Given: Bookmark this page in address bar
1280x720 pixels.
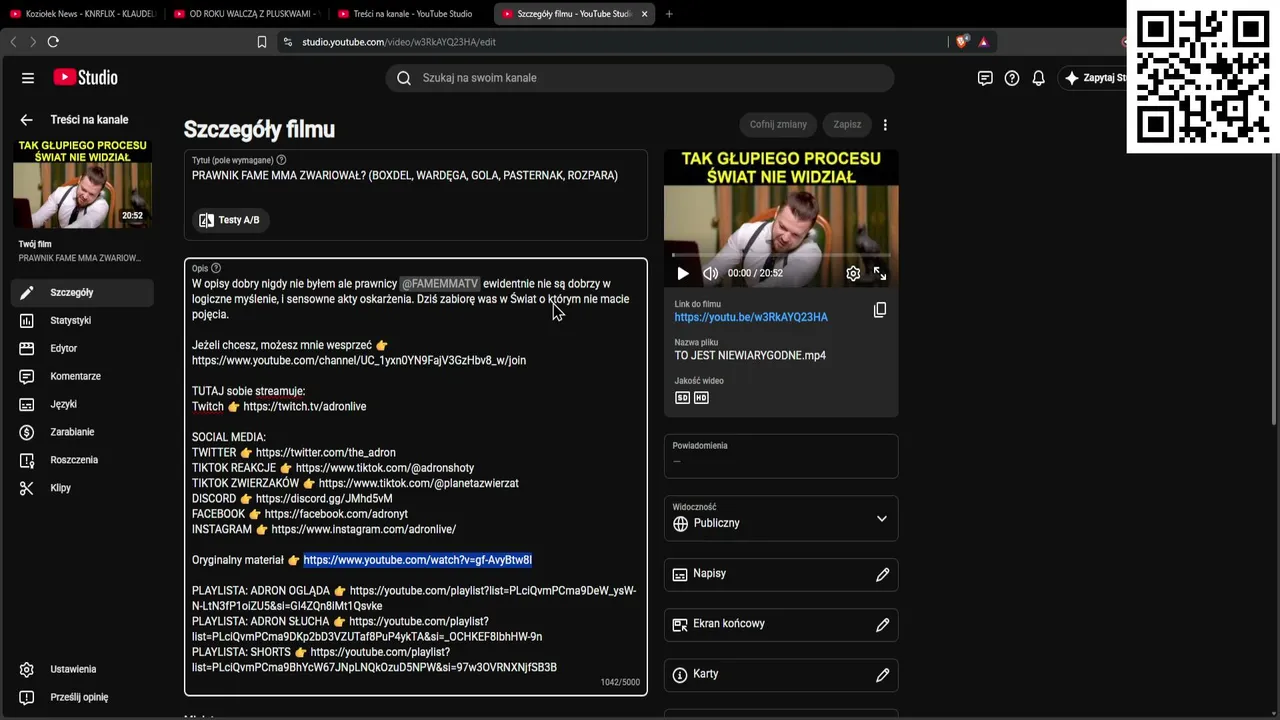Looking at the screenshot, I should click(x=262, y=42).
